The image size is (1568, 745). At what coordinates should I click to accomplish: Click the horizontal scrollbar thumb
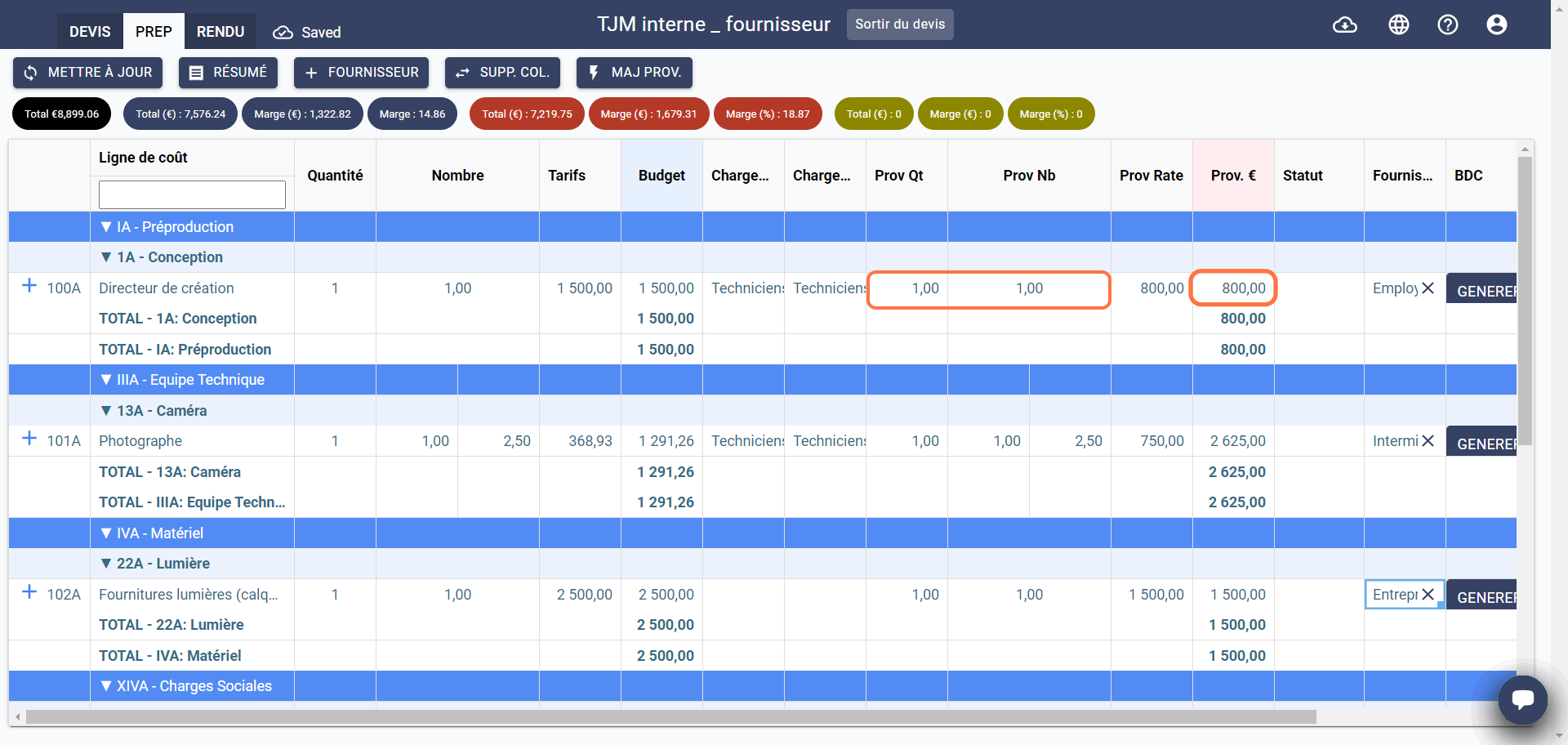tap(671, 717)
